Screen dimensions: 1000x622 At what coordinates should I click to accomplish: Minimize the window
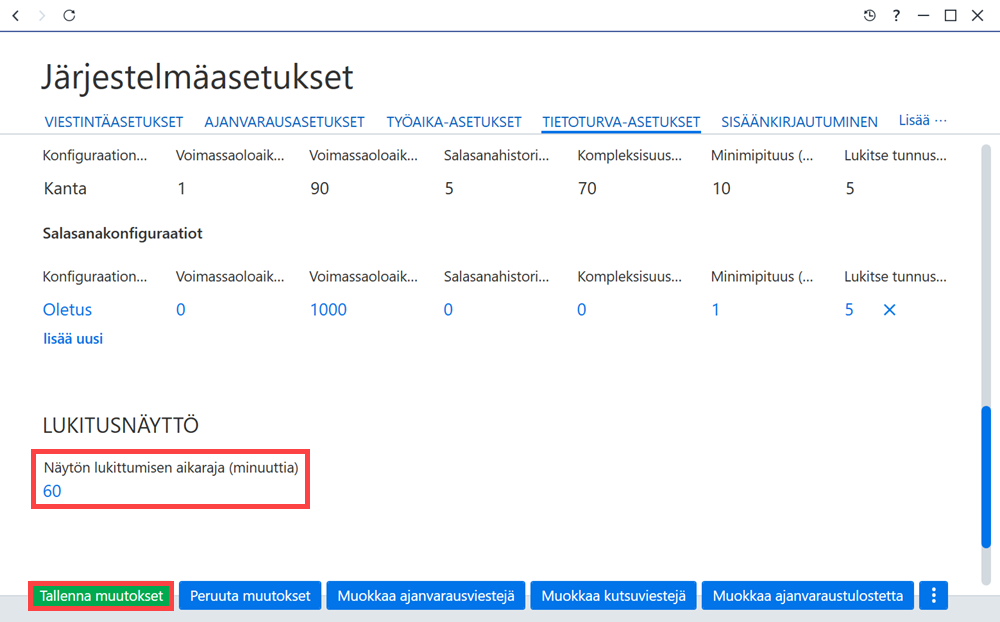point(923,15)
